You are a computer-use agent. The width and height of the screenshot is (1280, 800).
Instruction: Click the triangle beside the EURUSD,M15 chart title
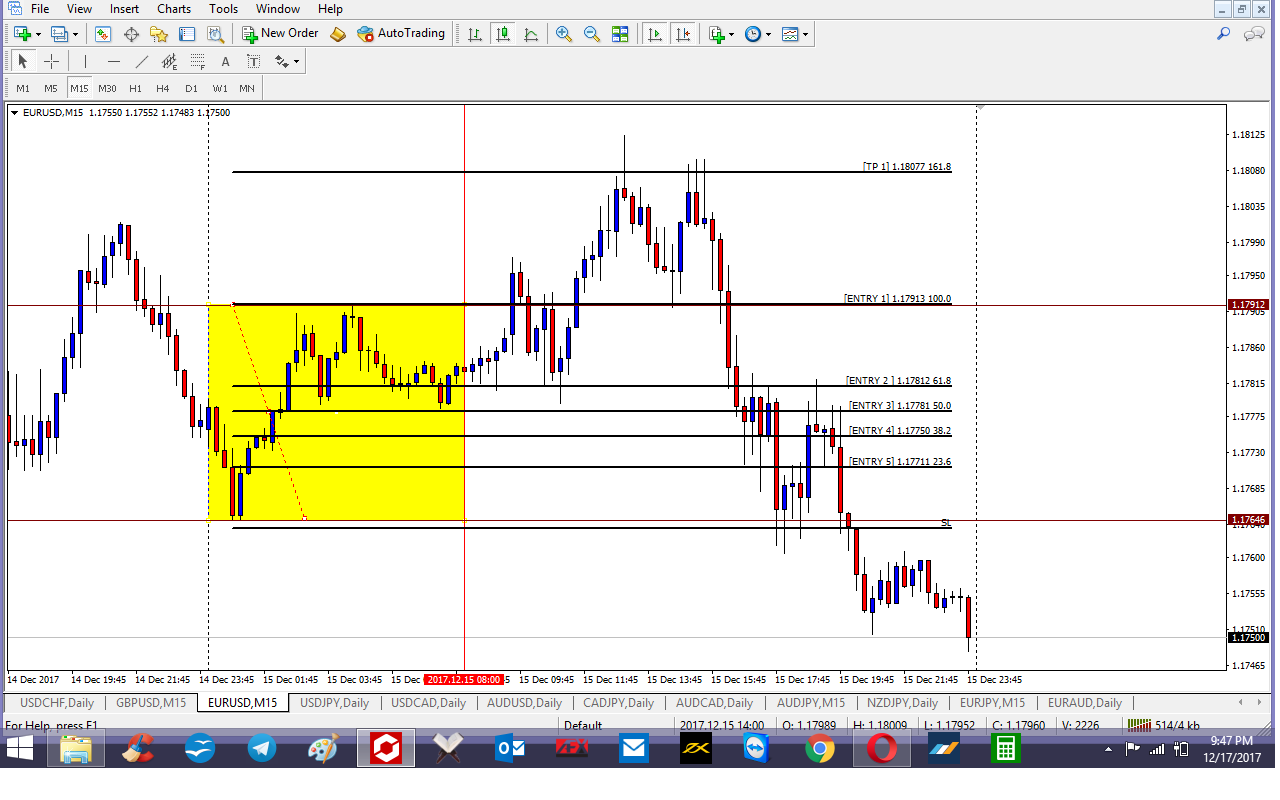[x=14, y=112]
